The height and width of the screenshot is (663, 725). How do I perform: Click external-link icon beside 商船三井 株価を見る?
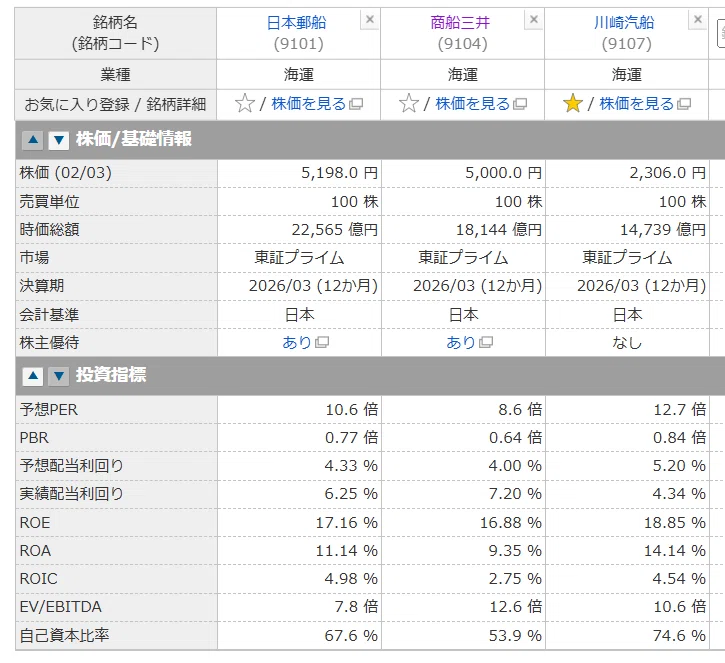520,104
